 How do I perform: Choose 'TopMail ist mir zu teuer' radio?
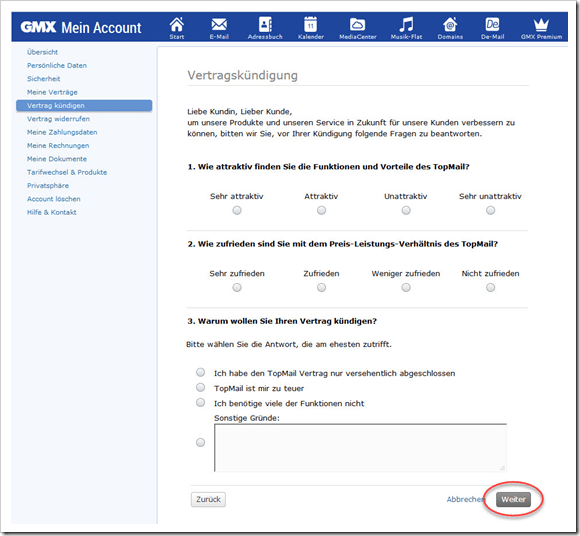(x=200, y=387)
